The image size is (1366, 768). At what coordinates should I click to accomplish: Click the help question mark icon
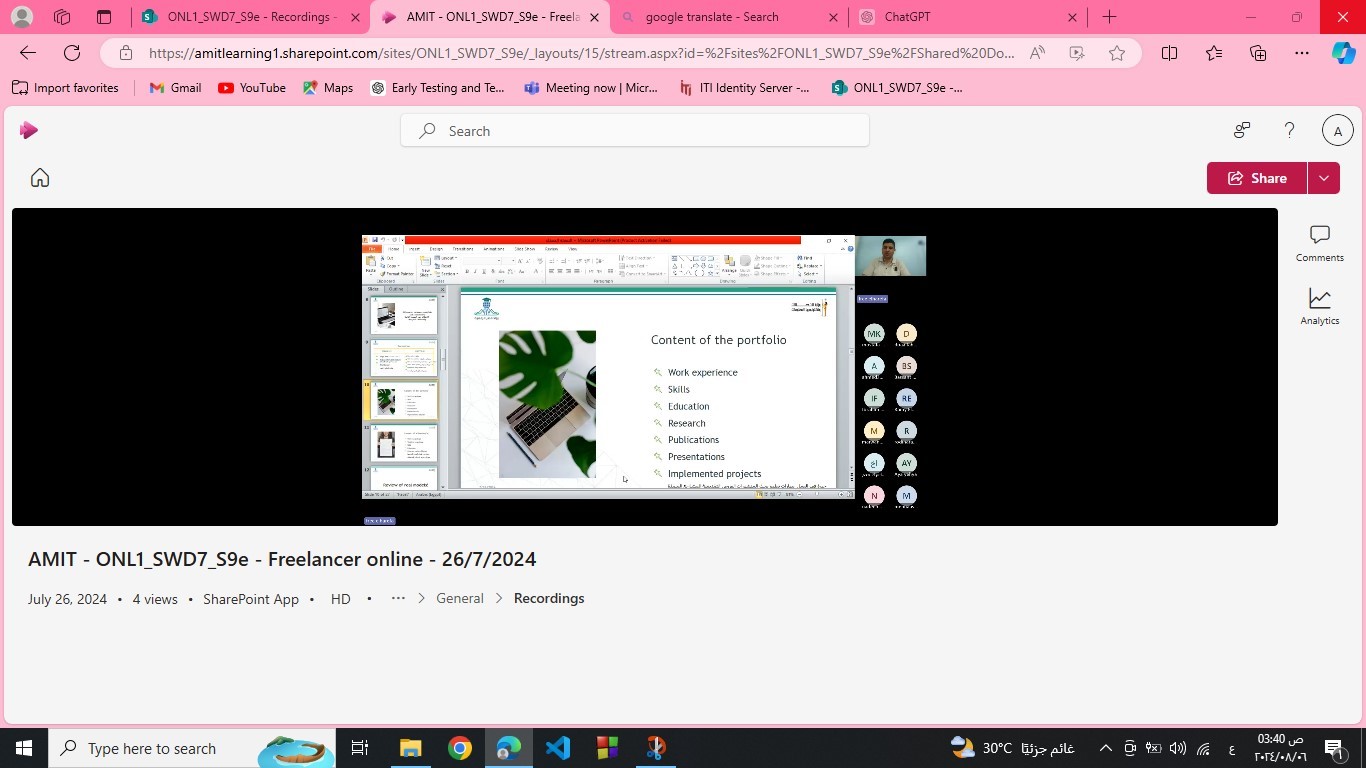[1289, 130]
